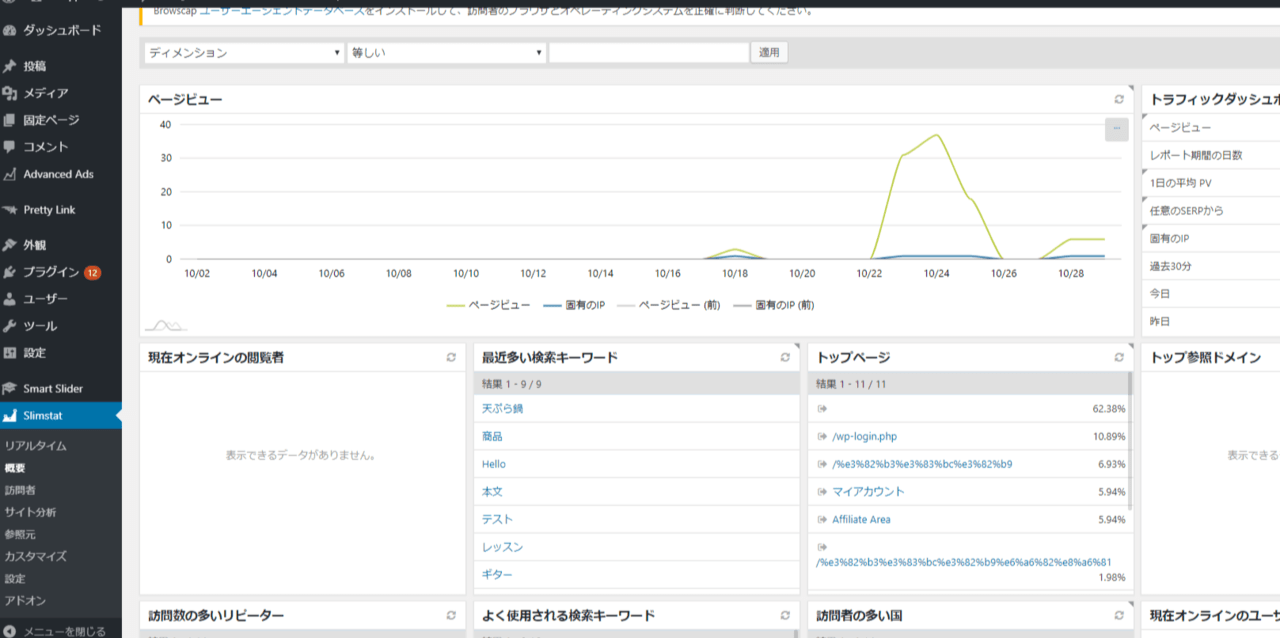Click refresh icon on 訪問者の多い国 panel

point(1119,615)
